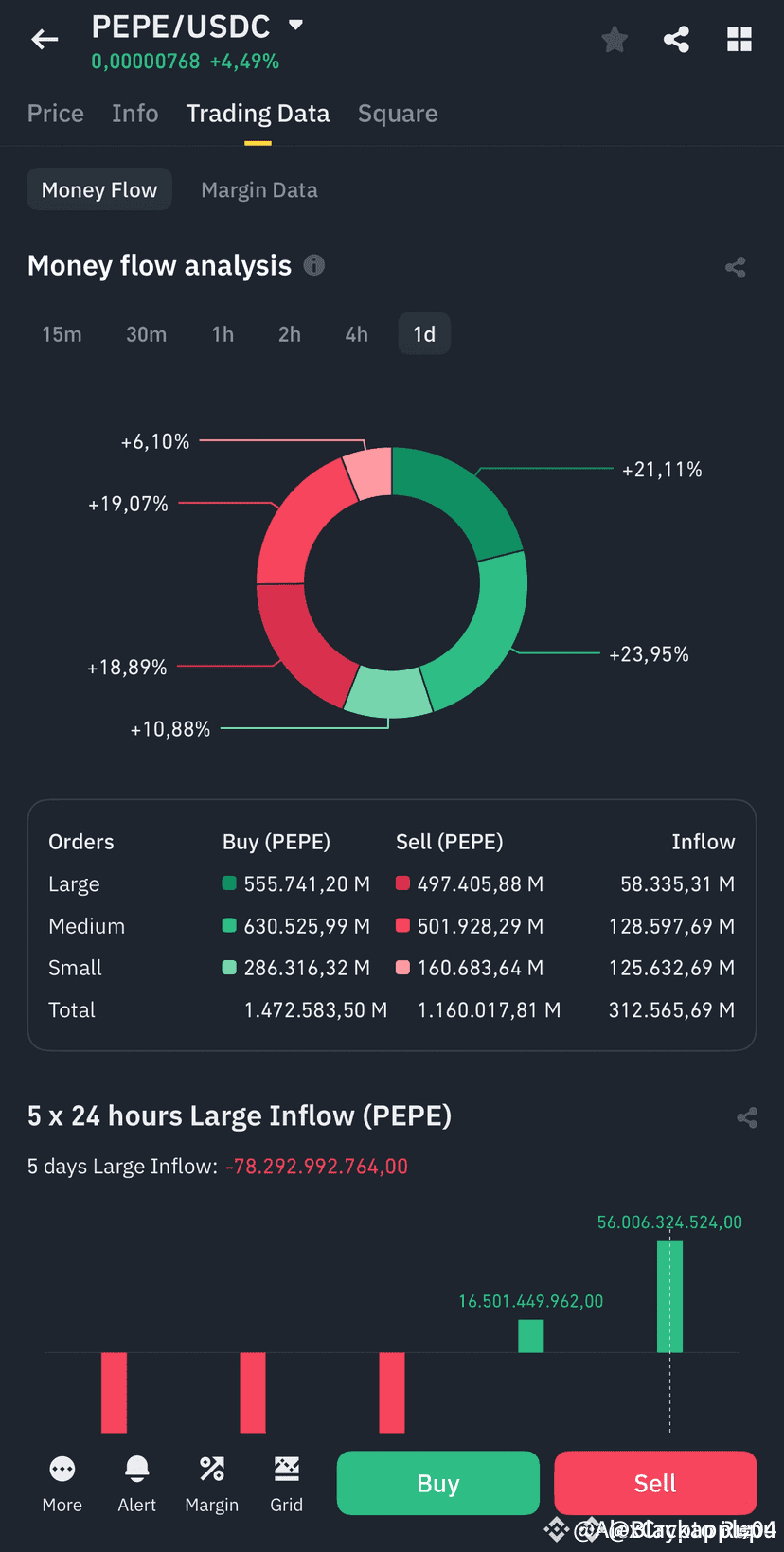Enable the 15m timeframe filter
This screenshot has height=1552, width=784.
[62, 333]
